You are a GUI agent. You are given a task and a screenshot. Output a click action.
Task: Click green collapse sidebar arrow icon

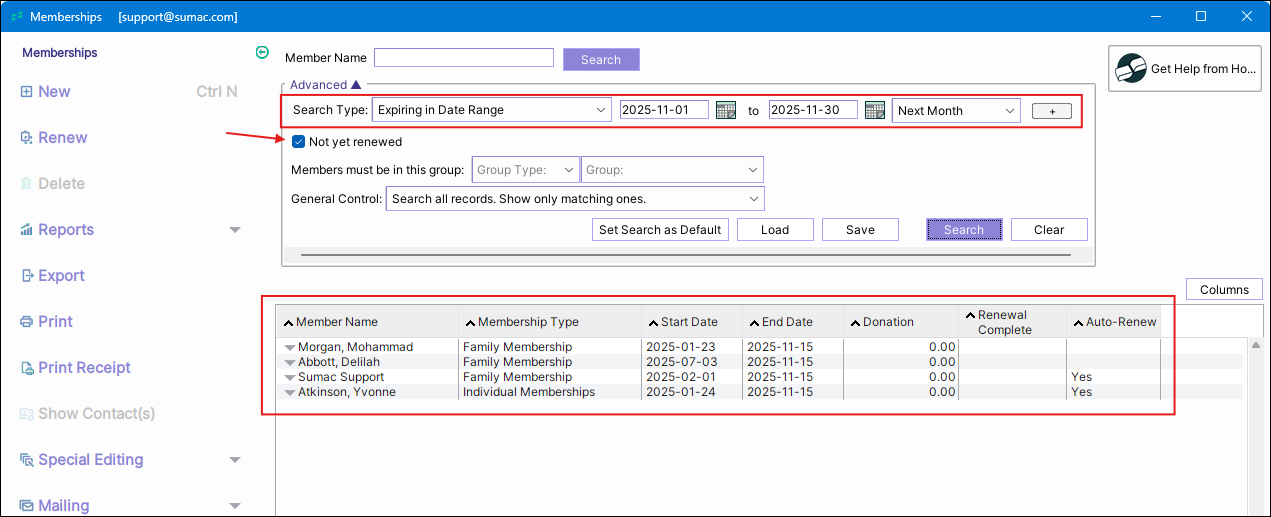click(x=262, y=52)
